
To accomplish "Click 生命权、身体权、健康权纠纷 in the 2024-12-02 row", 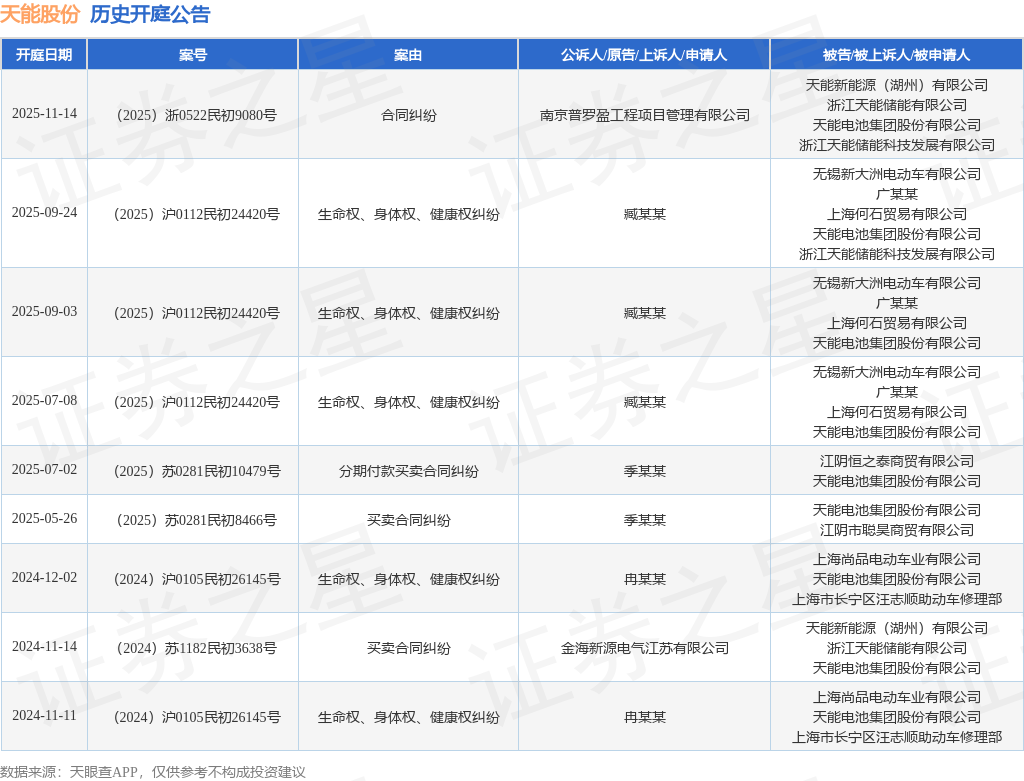I will coord(408,579).
